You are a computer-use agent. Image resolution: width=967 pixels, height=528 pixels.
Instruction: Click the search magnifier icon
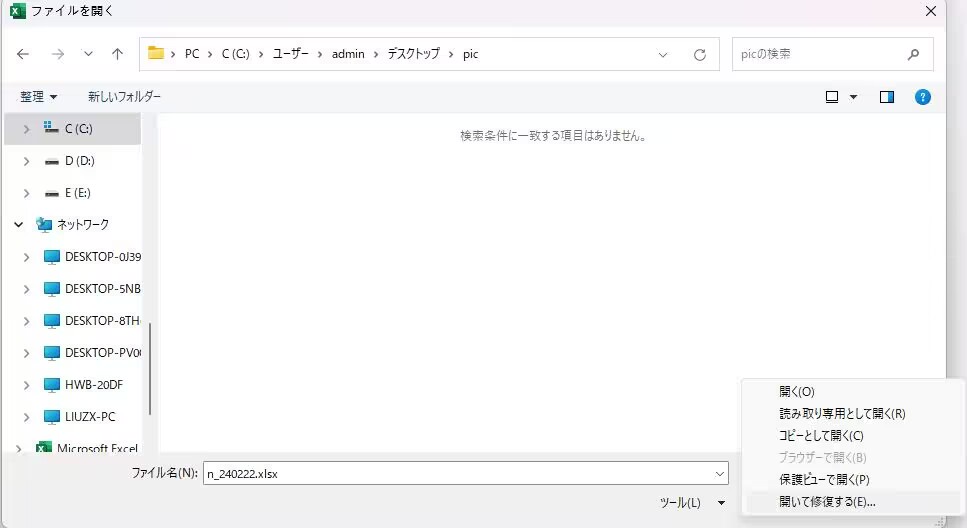(x=913, y=54)
